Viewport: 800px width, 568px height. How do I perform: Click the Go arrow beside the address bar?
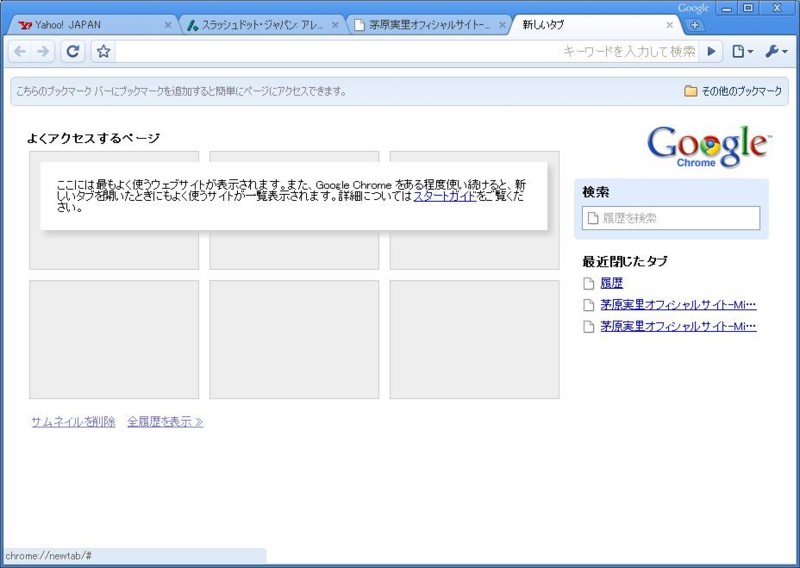pyautogui.click(x=711, y=52)
